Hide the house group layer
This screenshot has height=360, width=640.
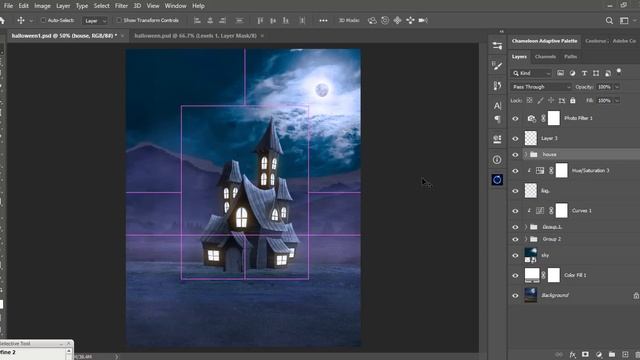515,155
